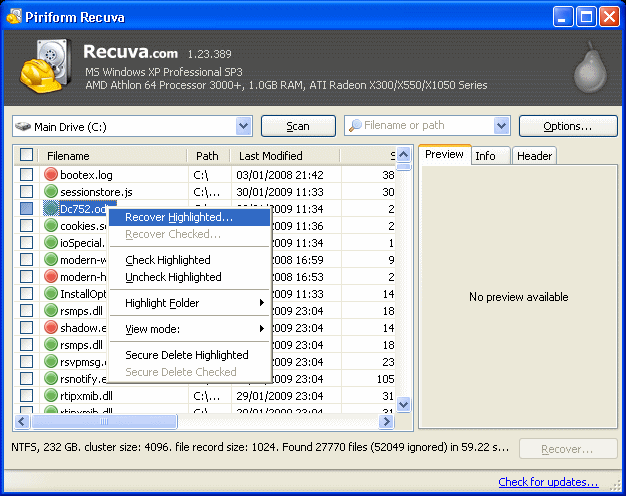Open the Filename or path dropdown arrow

(501, 126)
